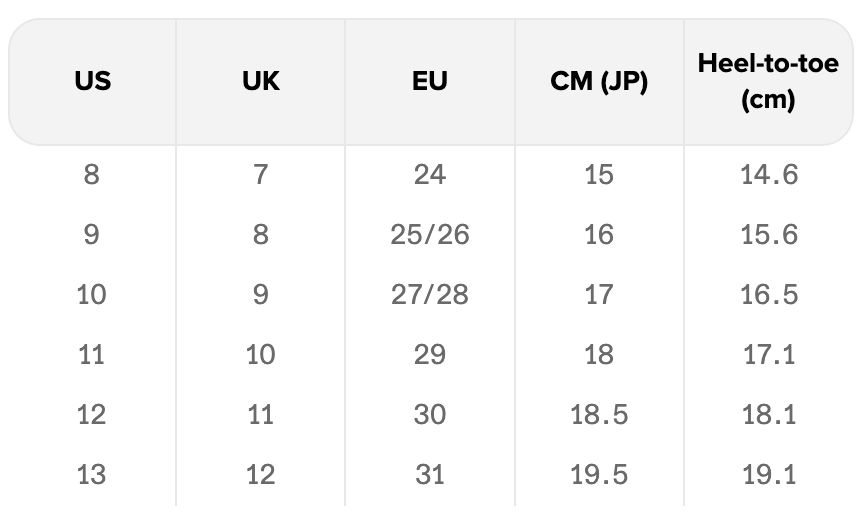Click heel-to-toe value 14.6
868x532 pixels.
[x=768, y=175]
